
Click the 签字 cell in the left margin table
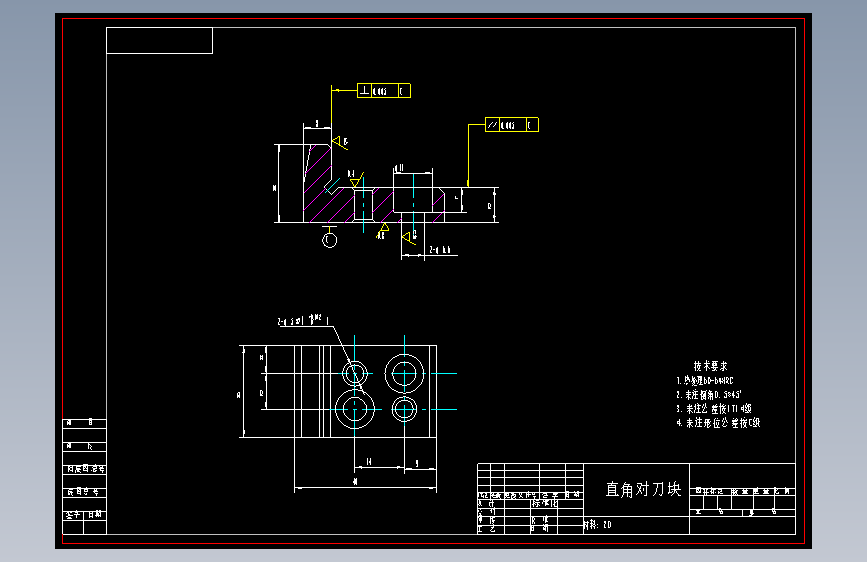[73, 515]
